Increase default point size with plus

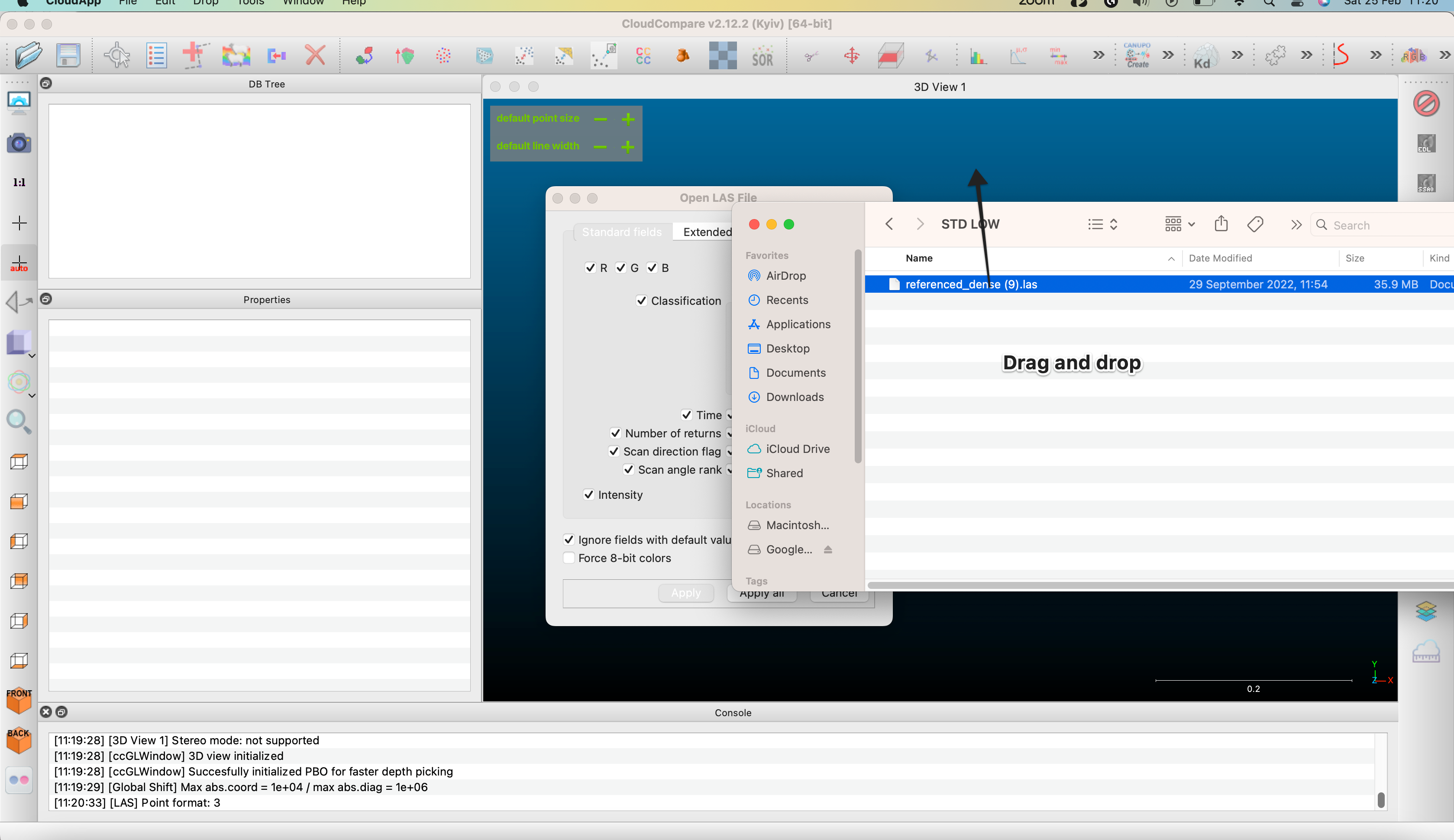(628, 120)
